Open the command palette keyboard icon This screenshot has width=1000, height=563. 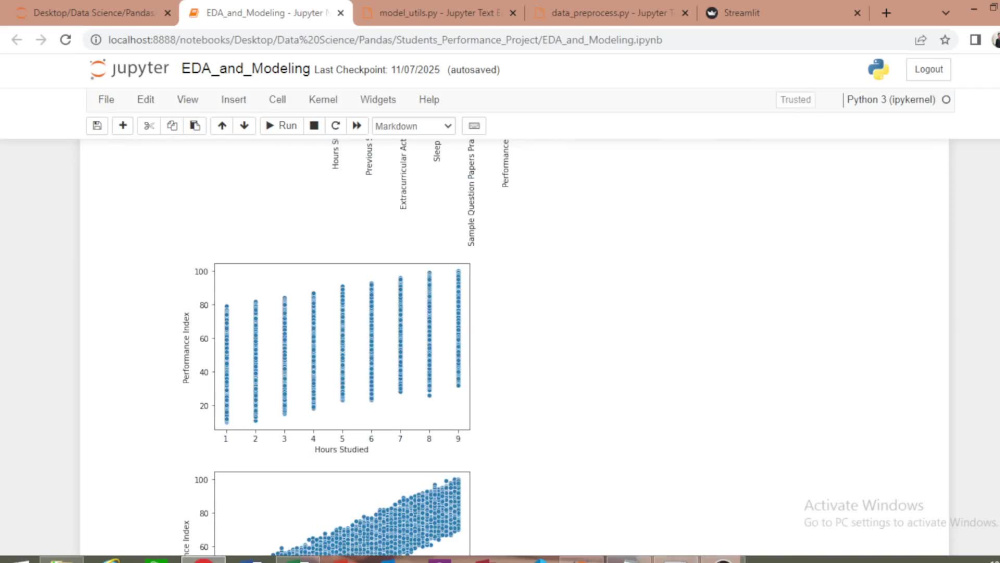[474, 126]
